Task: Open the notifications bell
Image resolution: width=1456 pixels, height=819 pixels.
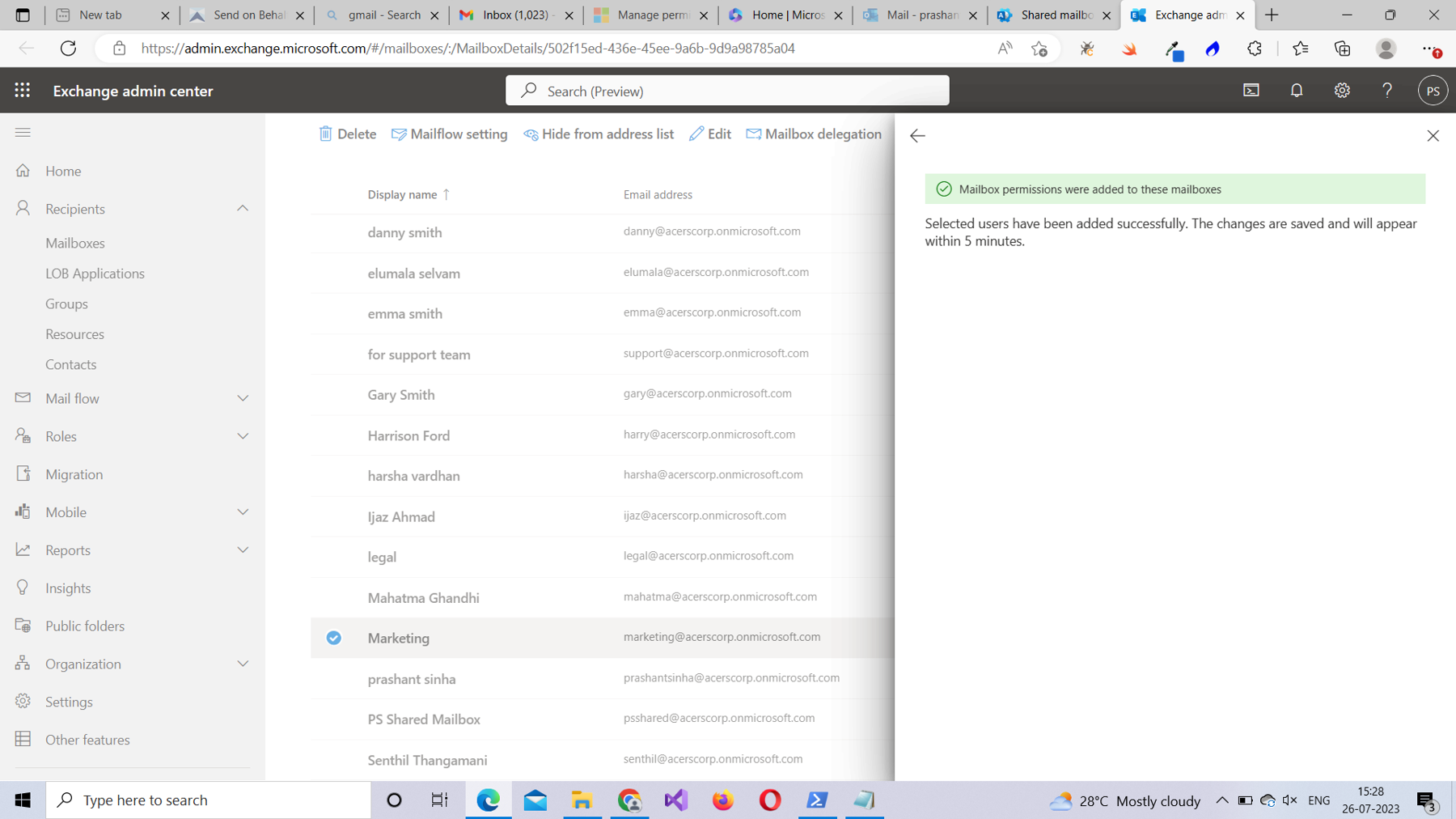Action: pyautogui.click(x=1296, y=90)
